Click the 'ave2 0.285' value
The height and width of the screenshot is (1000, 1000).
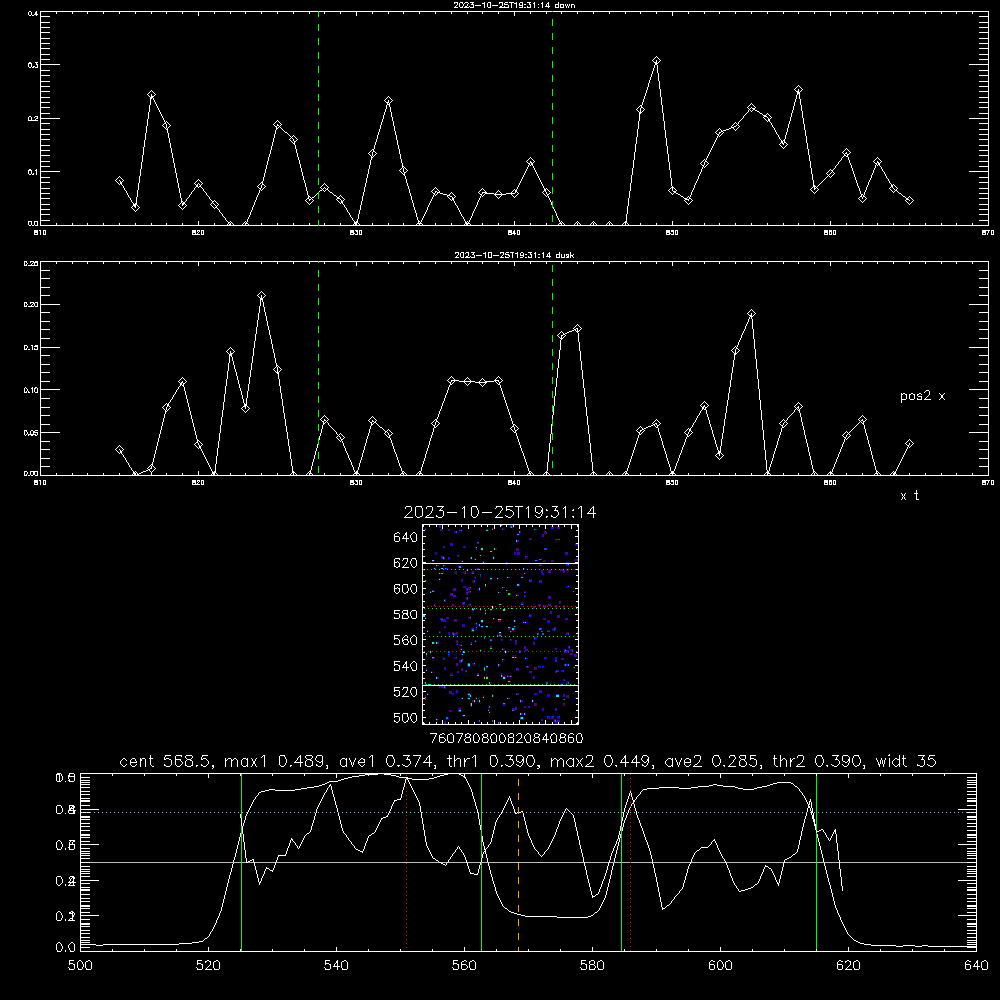710,761
